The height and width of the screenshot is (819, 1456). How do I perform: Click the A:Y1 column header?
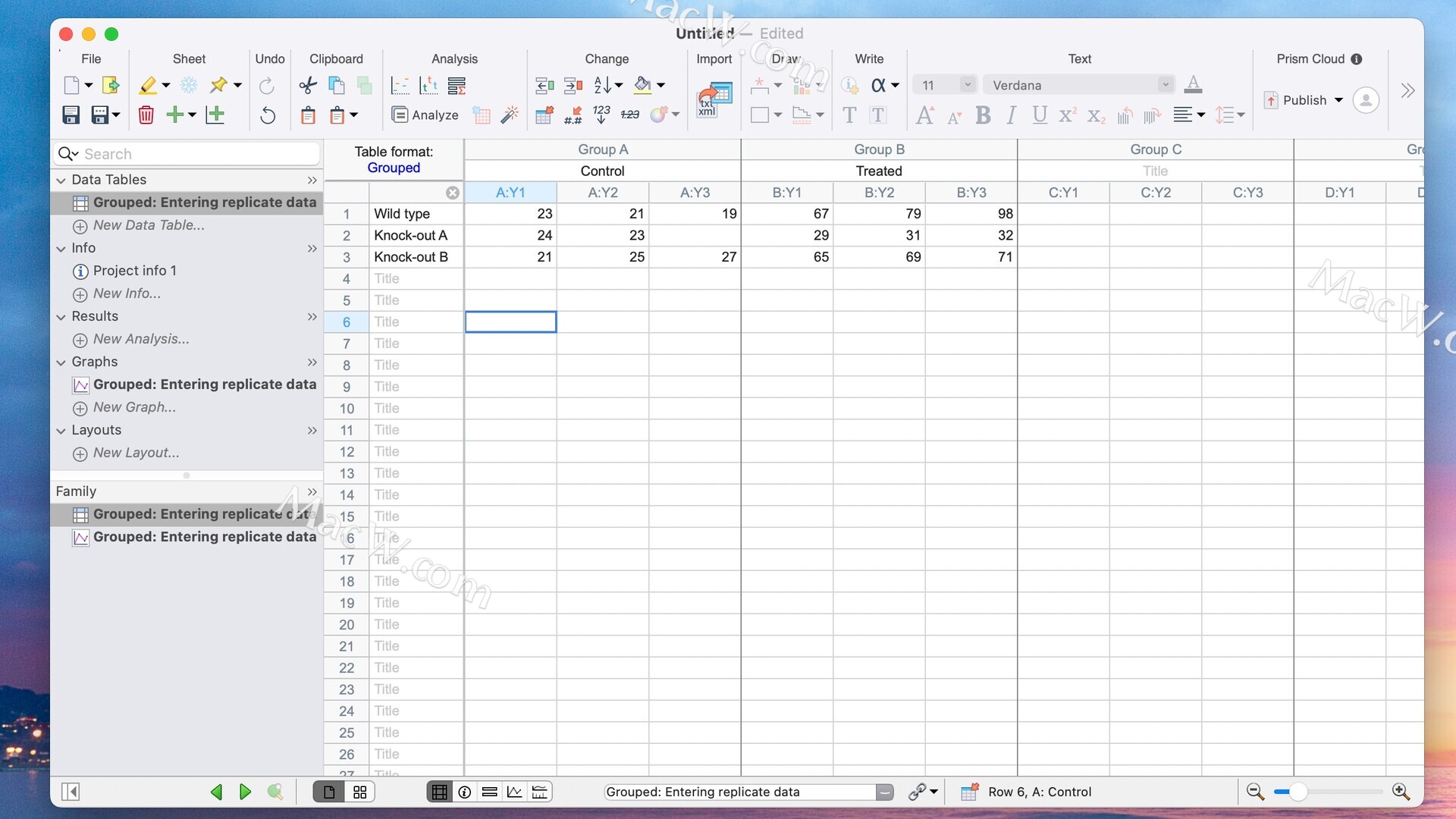tap(510, 193)
